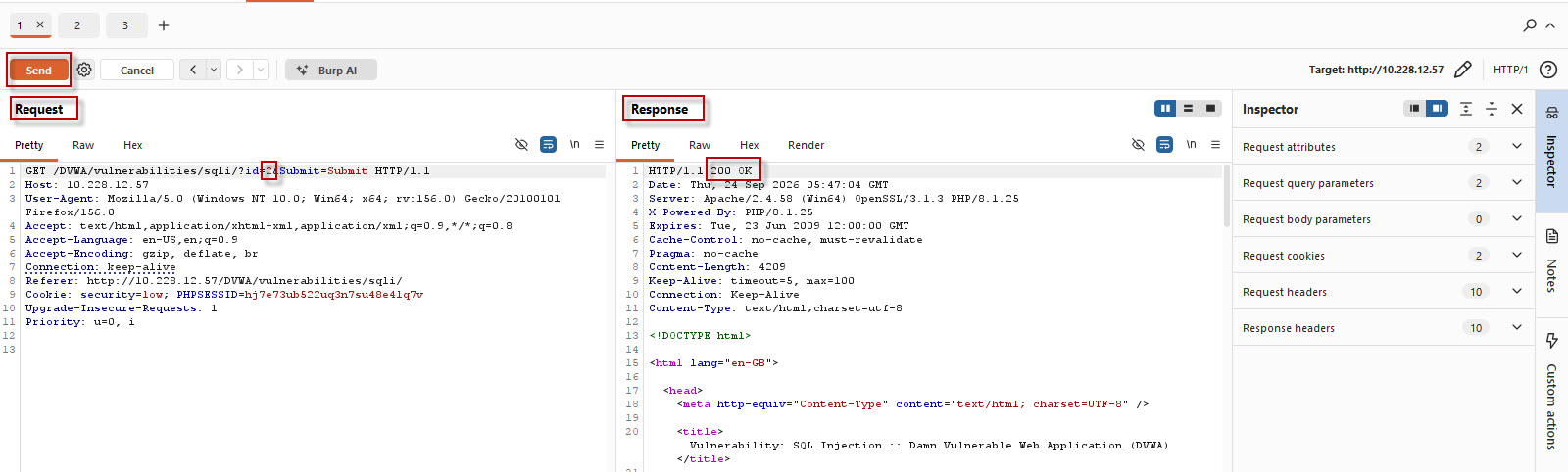
Task: Select Raw view in Response pane
Action: point(700,145)
